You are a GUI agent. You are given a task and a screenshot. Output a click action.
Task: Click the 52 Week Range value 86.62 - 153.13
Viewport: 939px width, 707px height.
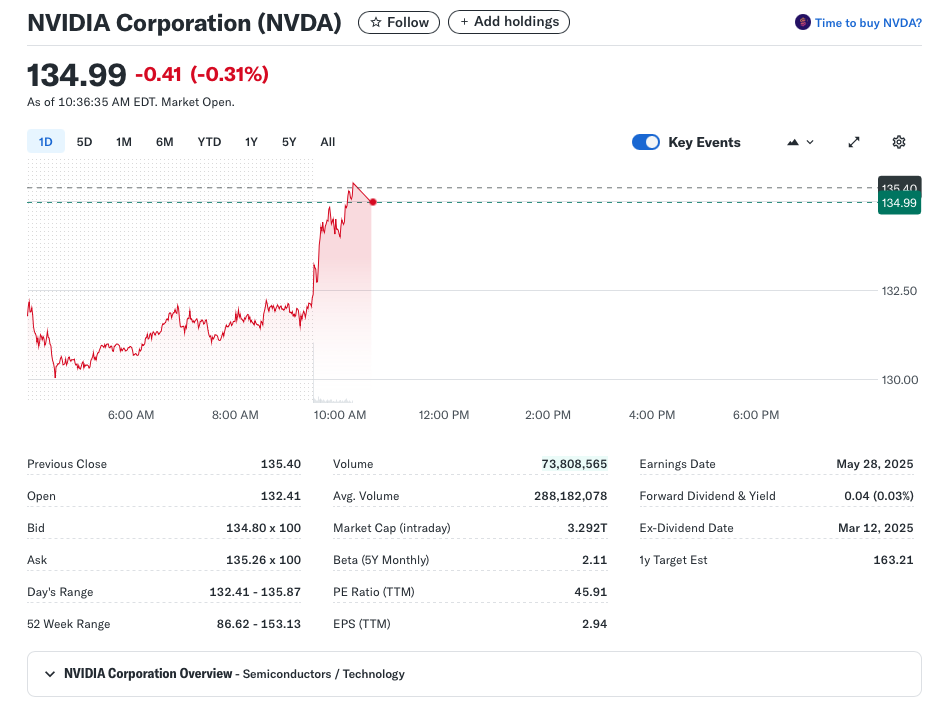pos(259,624)
